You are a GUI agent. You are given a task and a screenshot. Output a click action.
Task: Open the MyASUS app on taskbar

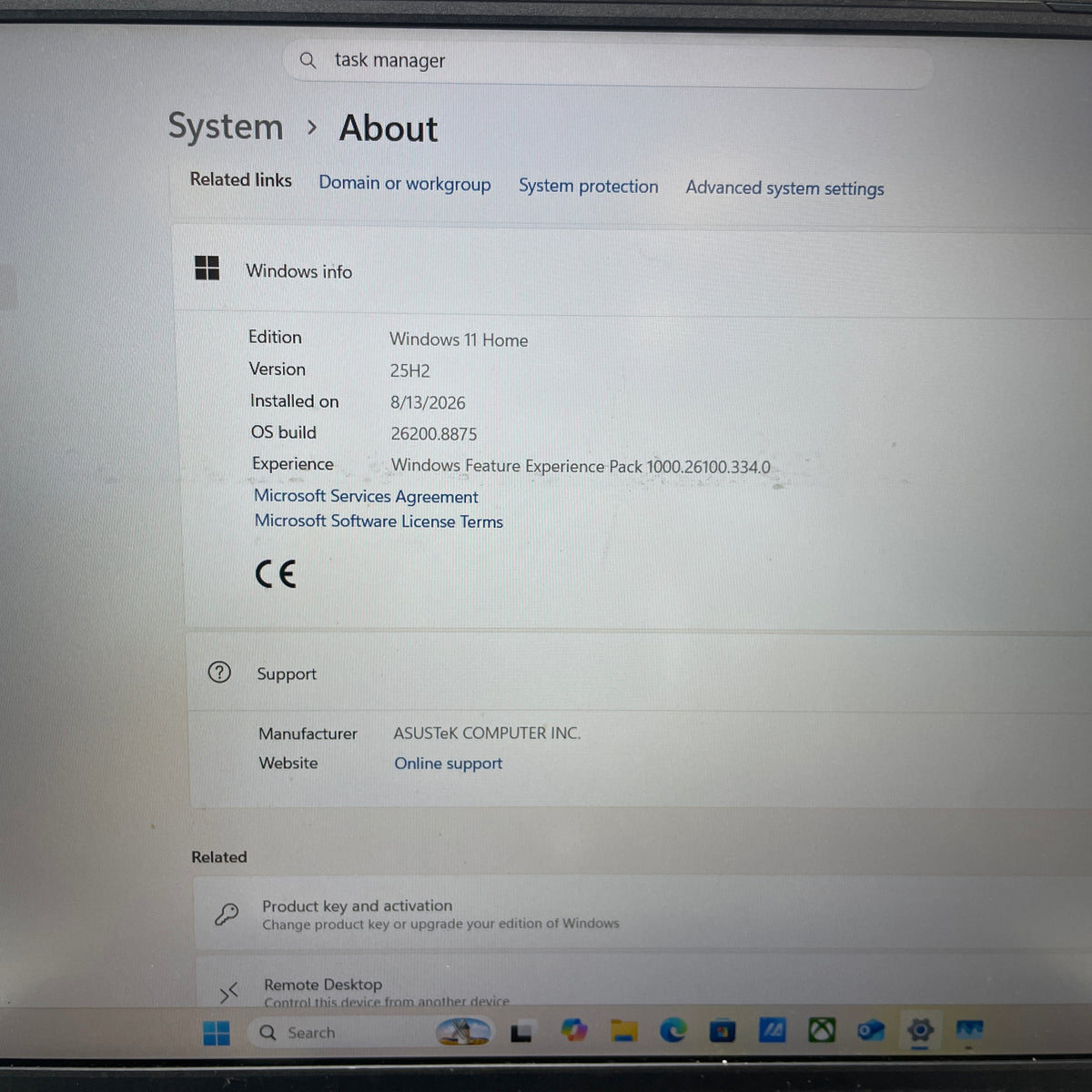click(773, 1030)
